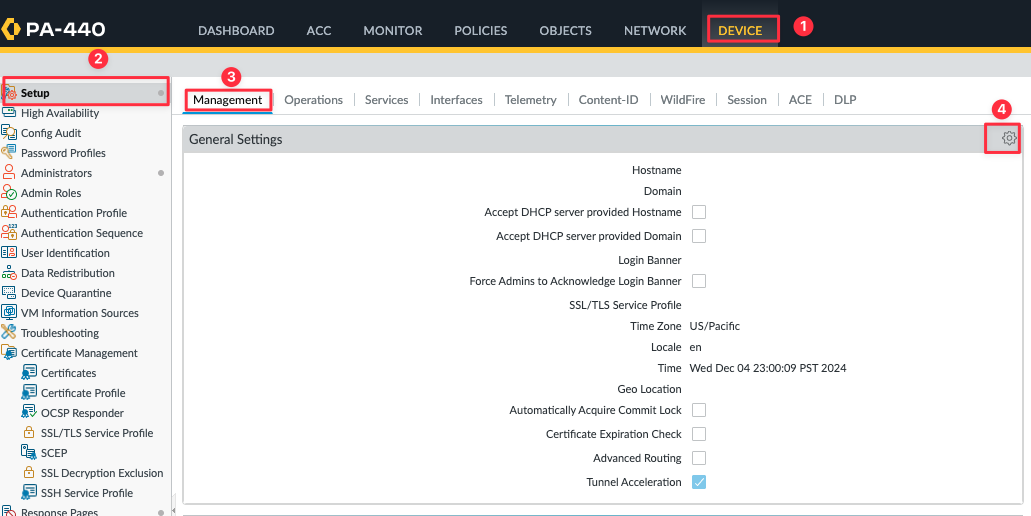
Task: Click the OCSP Responder icon
Action: 29,413
